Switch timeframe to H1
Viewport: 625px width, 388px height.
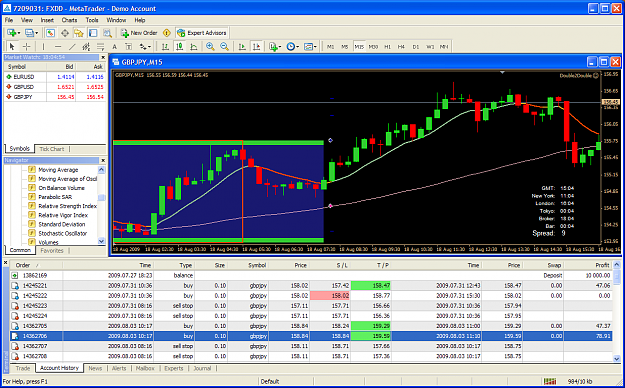coord(387,47)
